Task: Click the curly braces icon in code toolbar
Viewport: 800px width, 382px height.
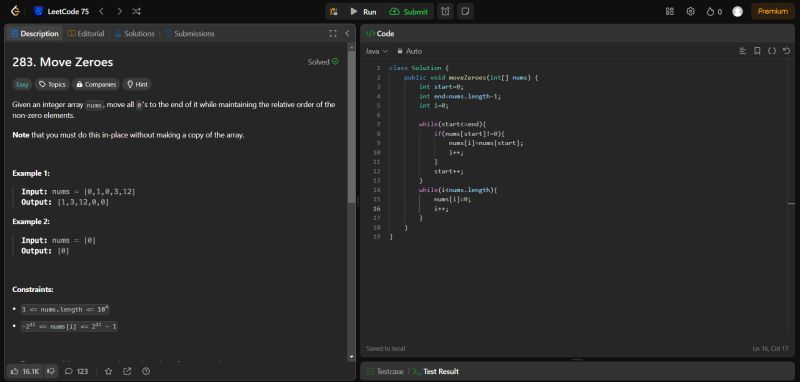Action: 772,51
